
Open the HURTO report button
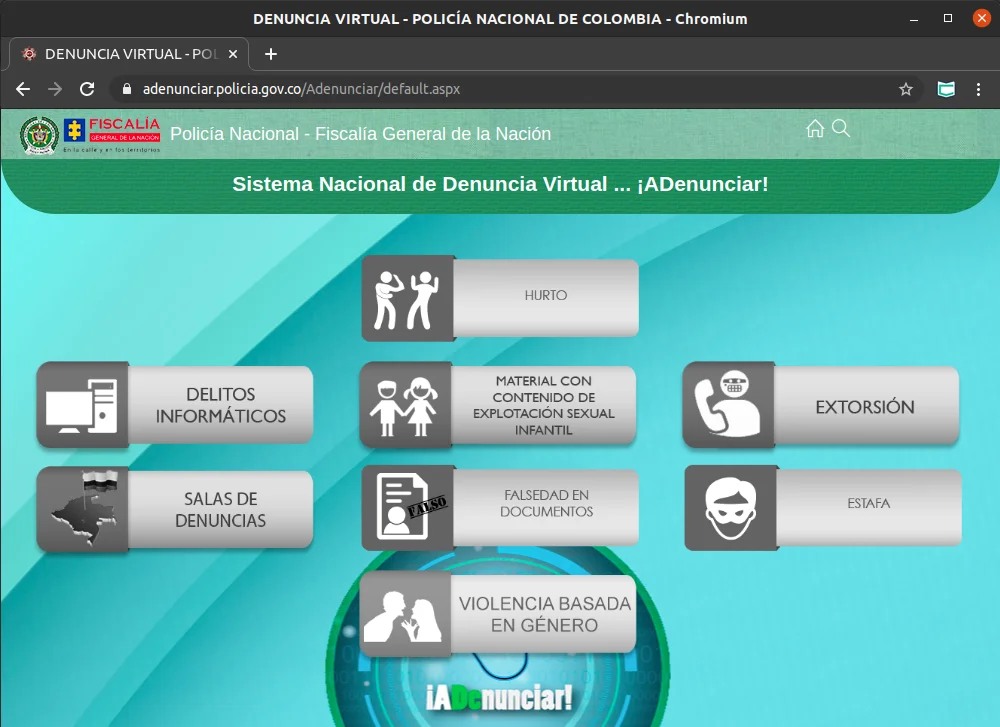(546, 297)
